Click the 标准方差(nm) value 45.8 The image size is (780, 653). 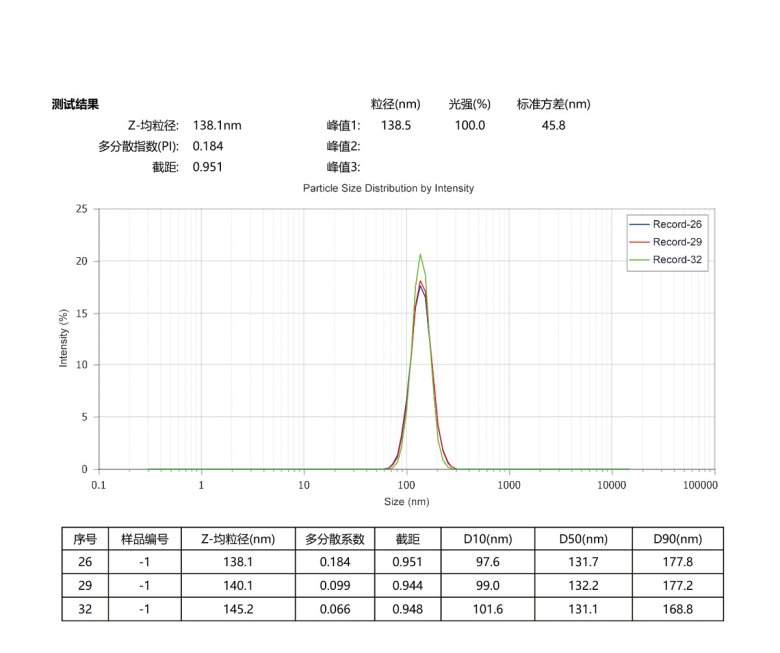pos(553,125)
